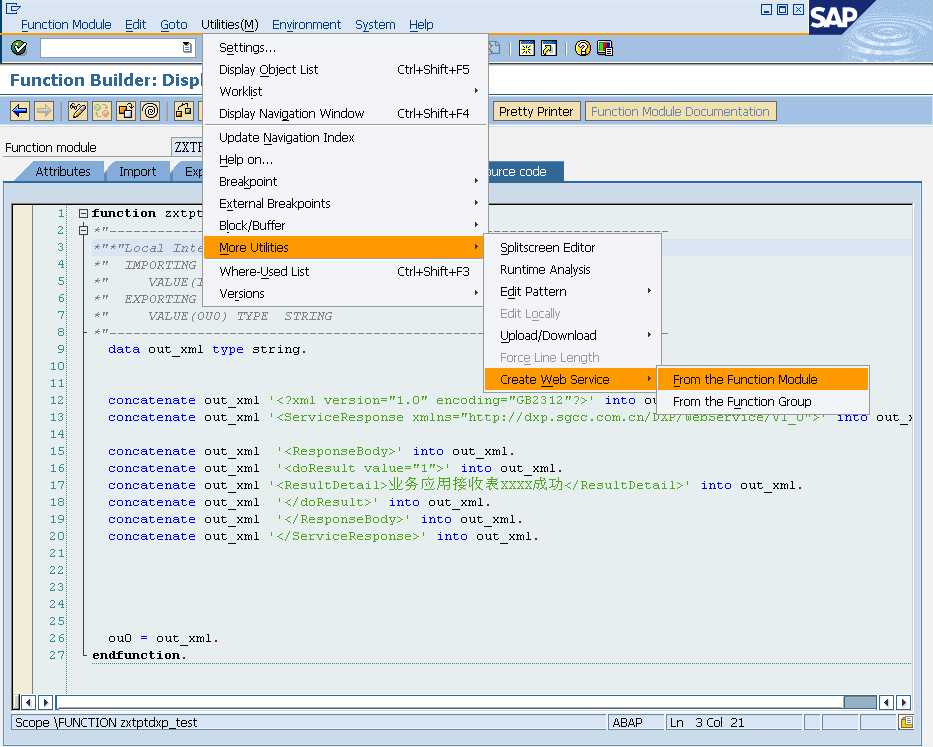The image size is (933, 747).
Task: Click 'data out_xml type string.' line
Action: tap(207, 349)
